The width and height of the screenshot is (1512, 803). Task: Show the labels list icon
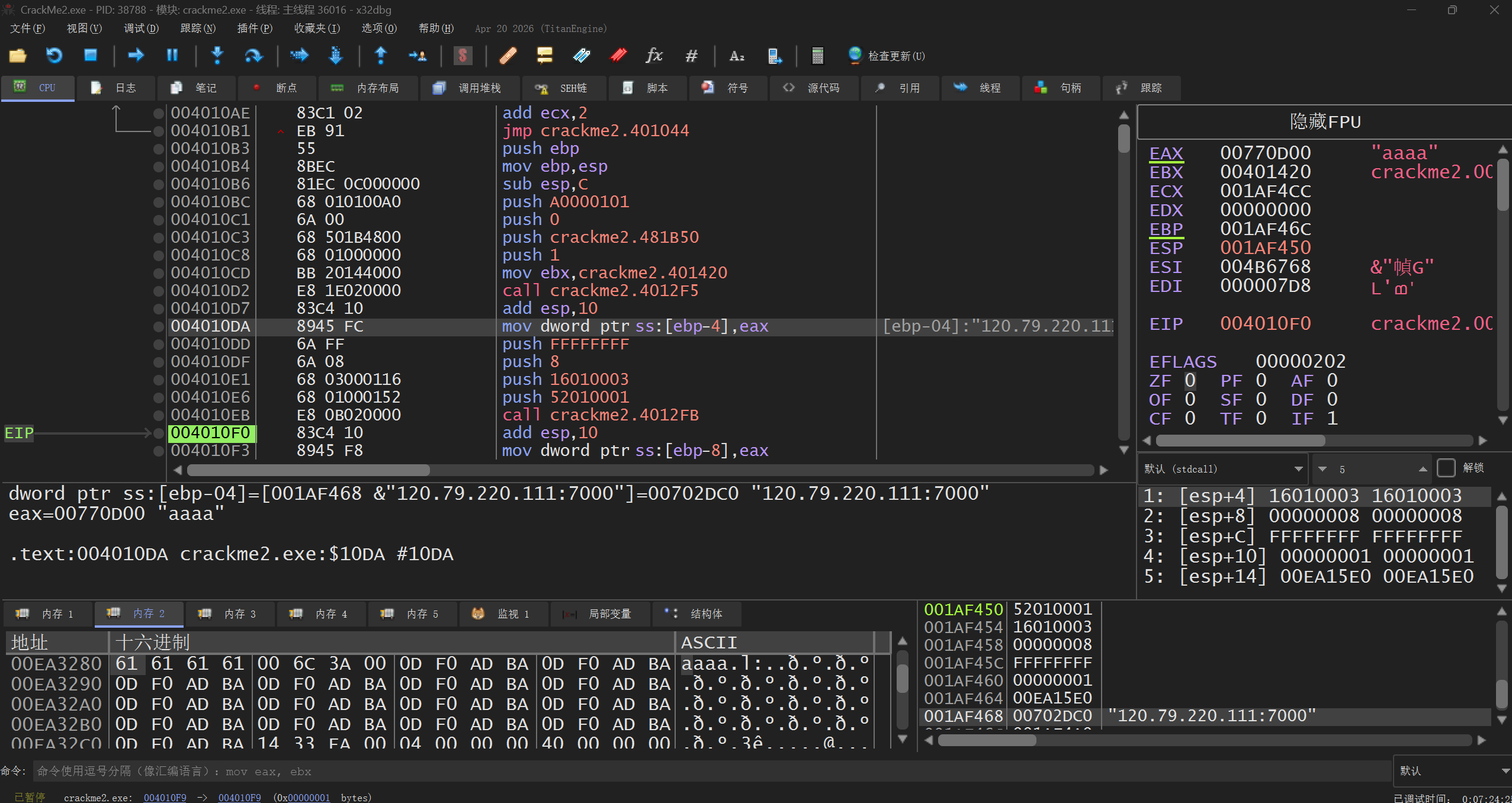coord(582,56)
